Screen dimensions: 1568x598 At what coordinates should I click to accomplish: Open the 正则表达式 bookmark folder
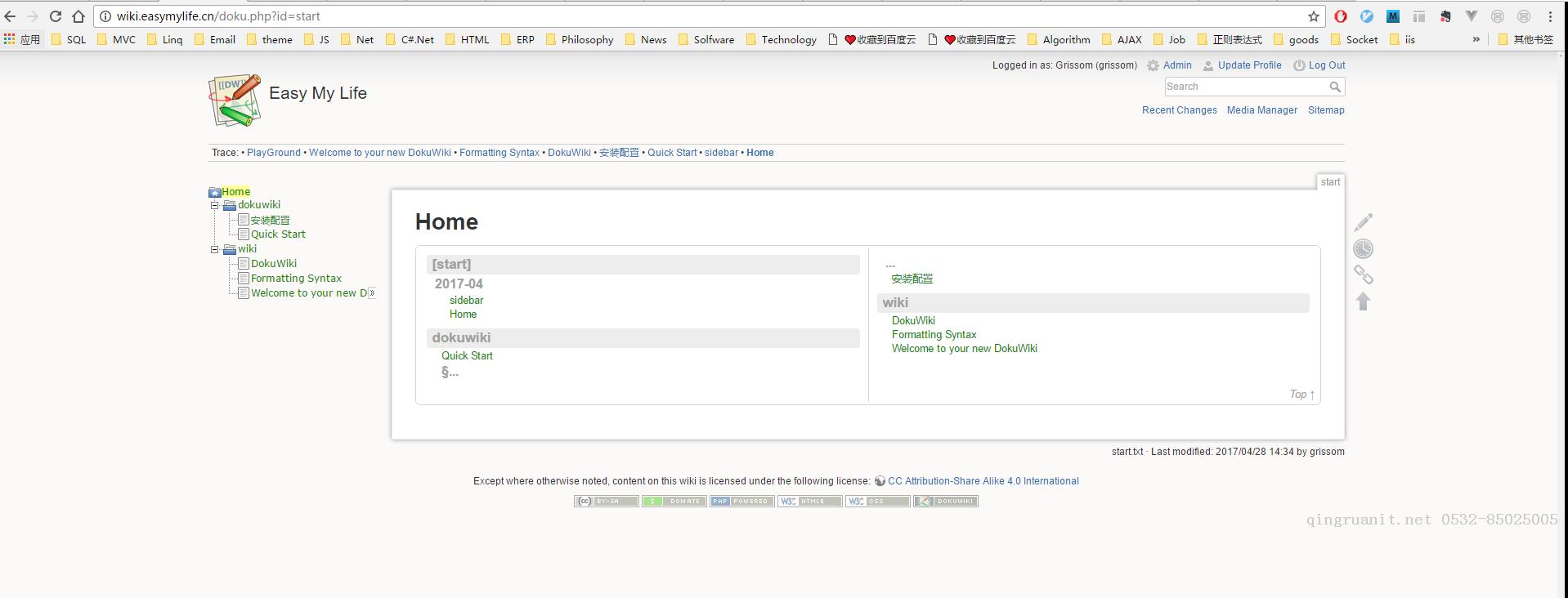(x=1230, y=39)
